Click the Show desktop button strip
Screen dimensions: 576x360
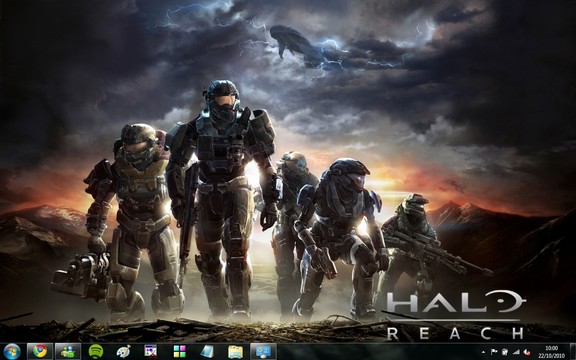click(x=573, y=352)
